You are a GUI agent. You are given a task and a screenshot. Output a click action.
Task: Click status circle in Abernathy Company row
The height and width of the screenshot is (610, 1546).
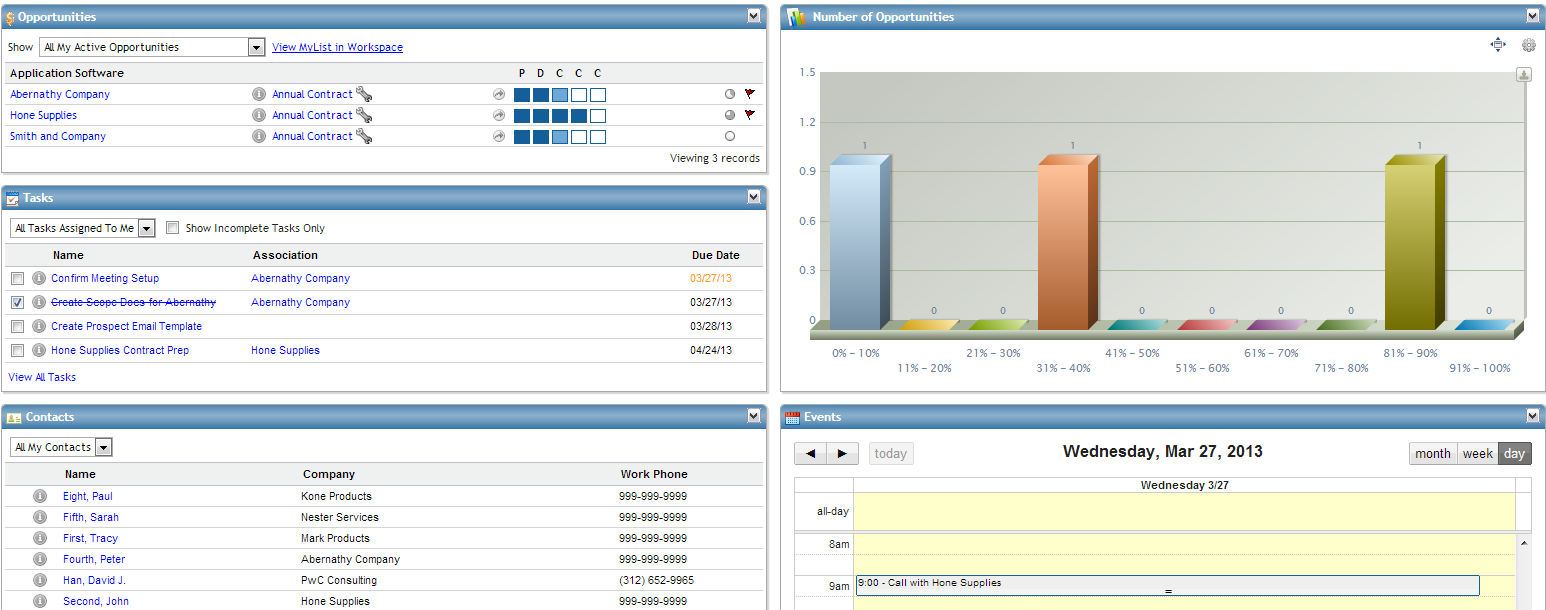point(730,94)
